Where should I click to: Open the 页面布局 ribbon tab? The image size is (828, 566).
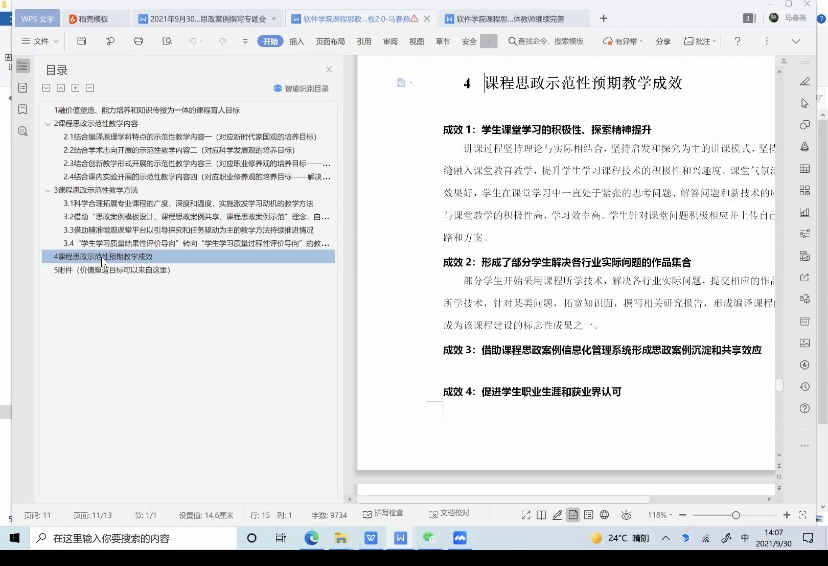(330, 41)
